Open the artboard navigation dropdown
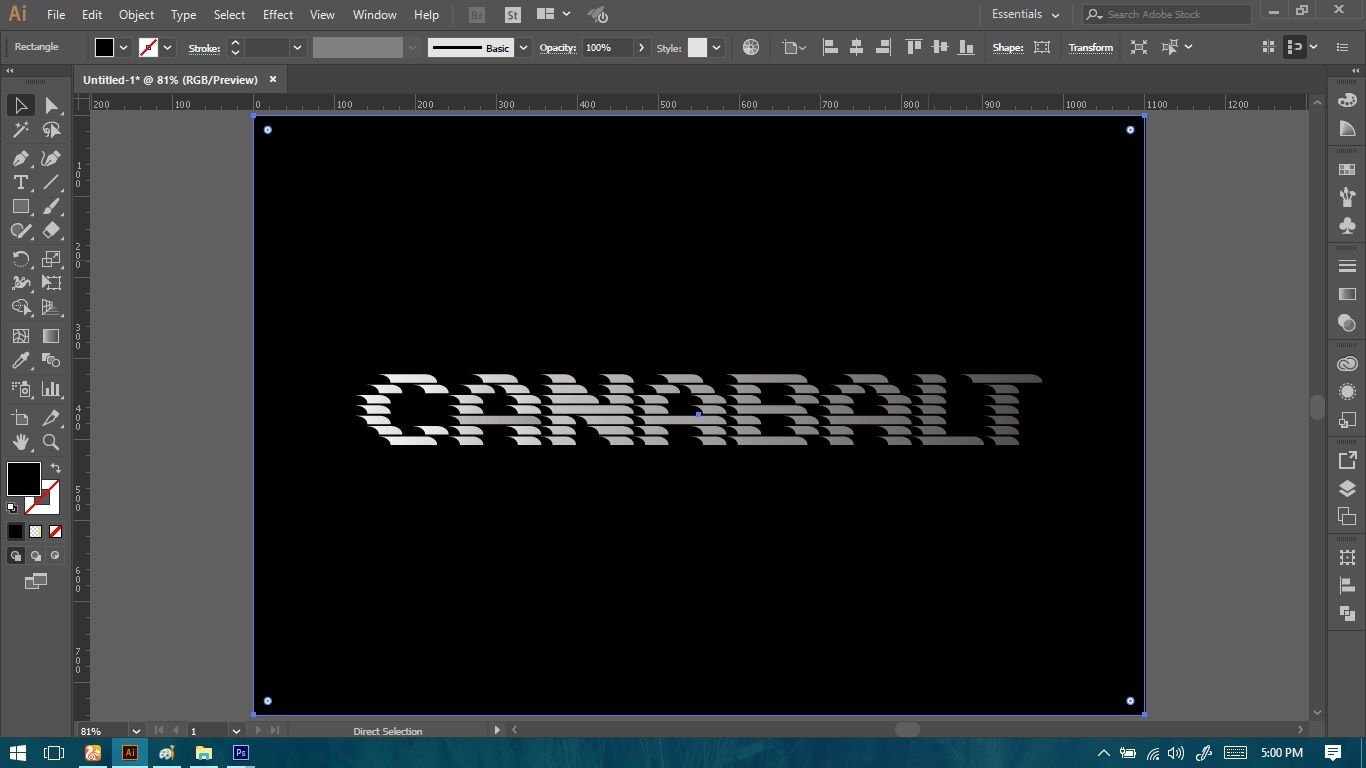The width and height of the screenshot is (1366, 768). (236, 731)
